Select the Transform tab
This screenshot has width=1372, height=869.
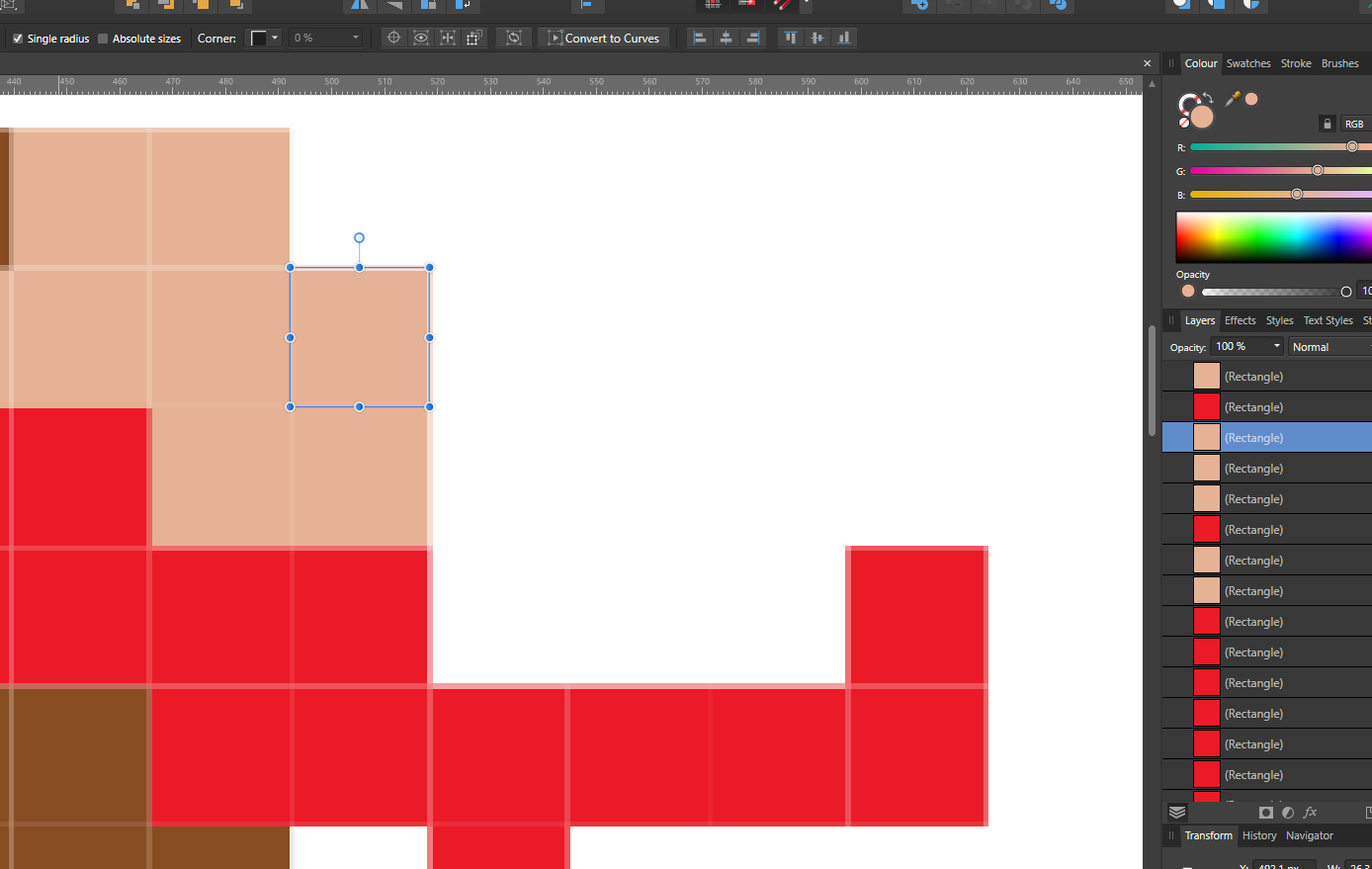(x=1208, y=835)
